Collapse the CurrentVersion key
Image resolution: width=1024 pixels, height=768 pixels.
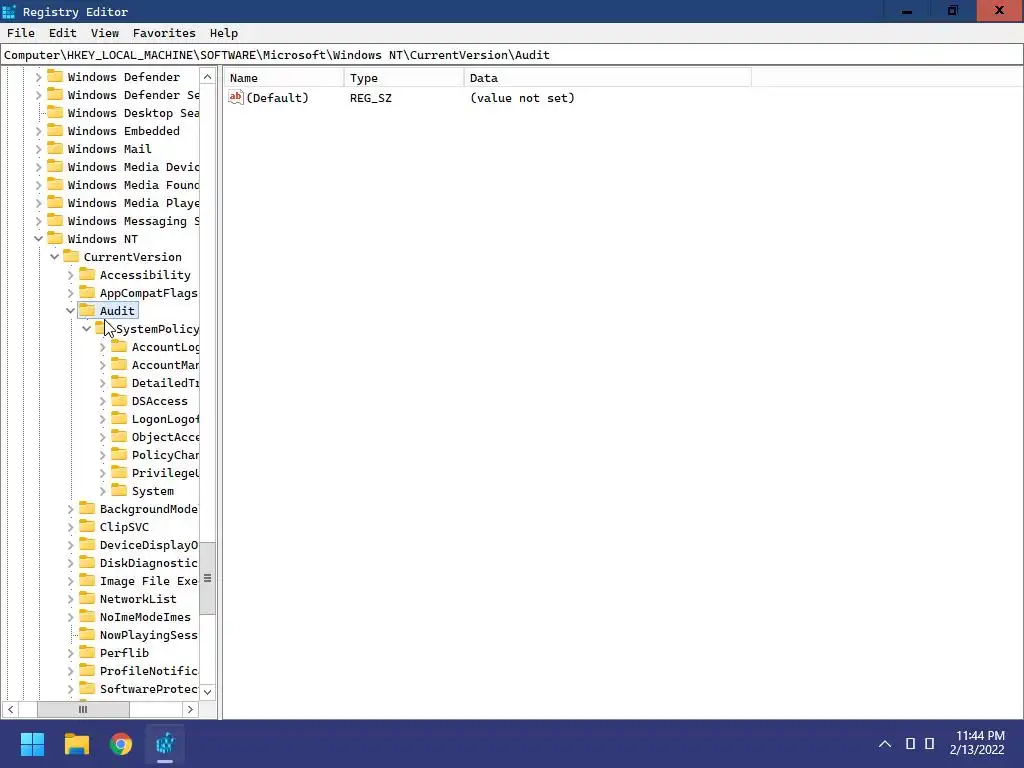click(x=55, y=257)
